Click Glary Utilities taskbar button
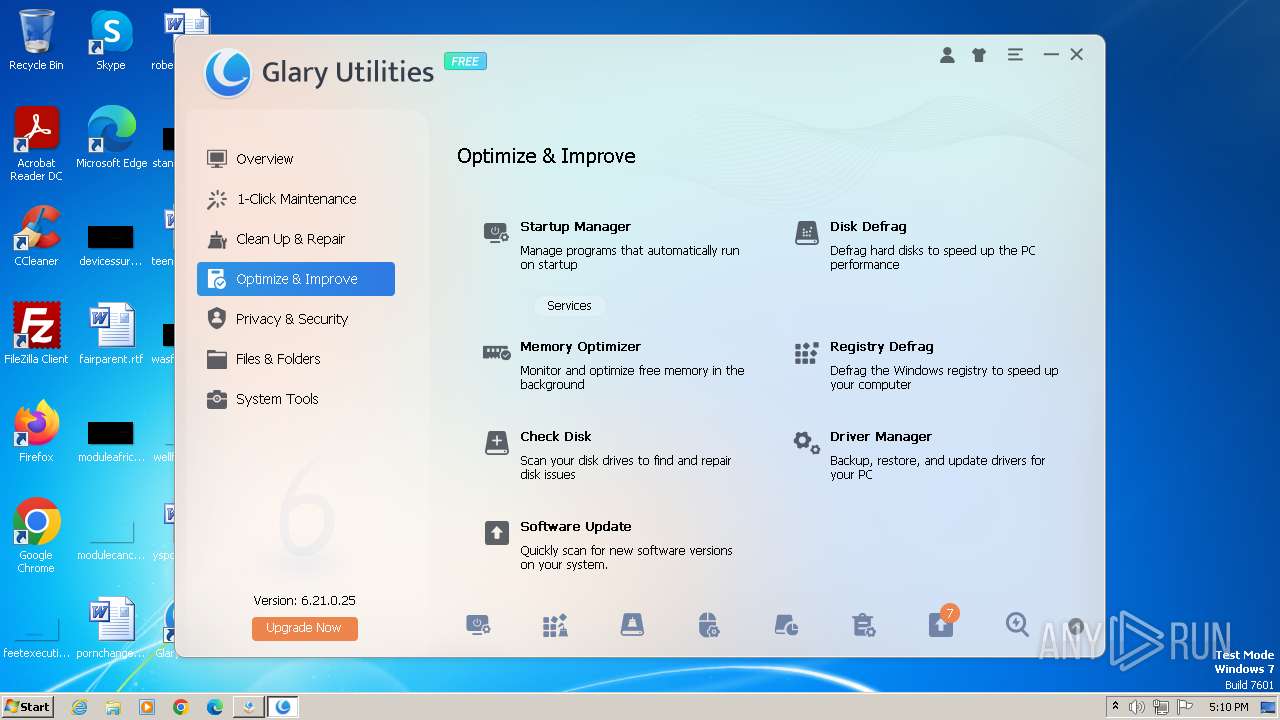Screen dimensions: 1280x720 (283, 707)
